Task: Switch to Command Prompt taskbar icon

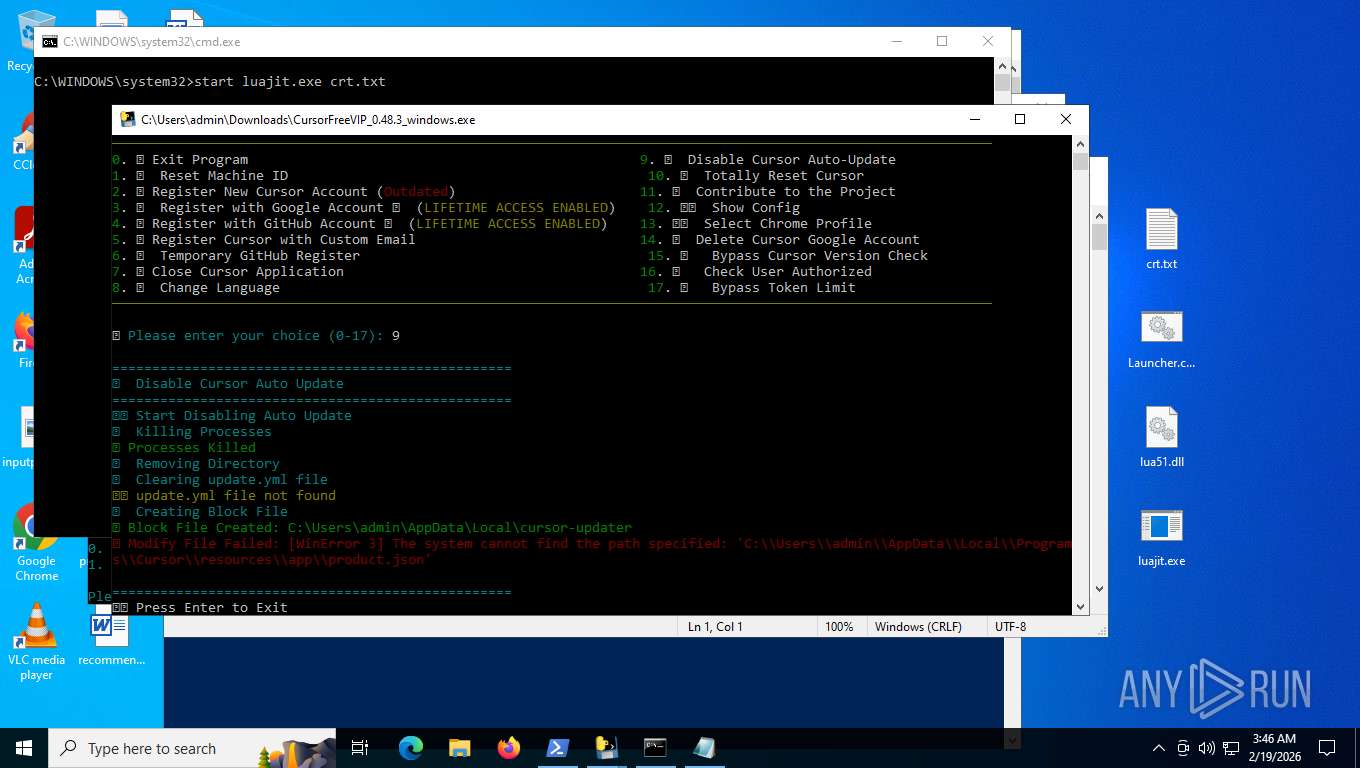Action: [655, 748]
